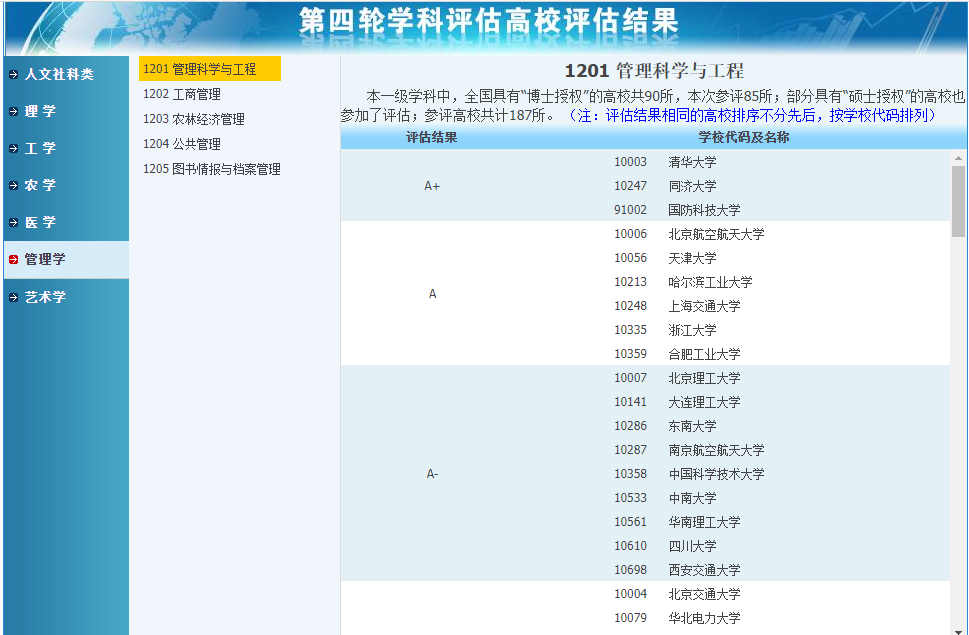Click arrow icon beside 医学
The image size is (969, 635).
click(x=14, y=222)
